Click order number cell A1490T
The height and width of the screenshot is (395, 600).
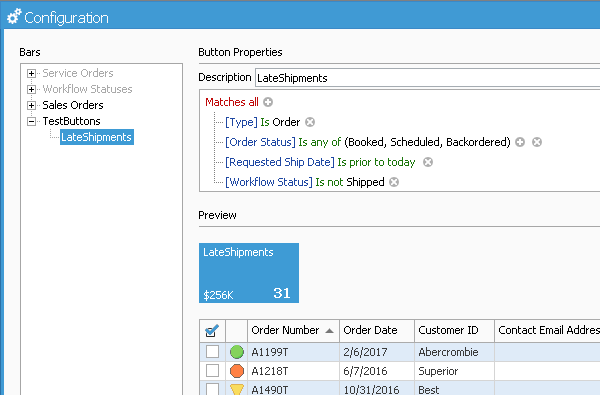coord(293,389)
